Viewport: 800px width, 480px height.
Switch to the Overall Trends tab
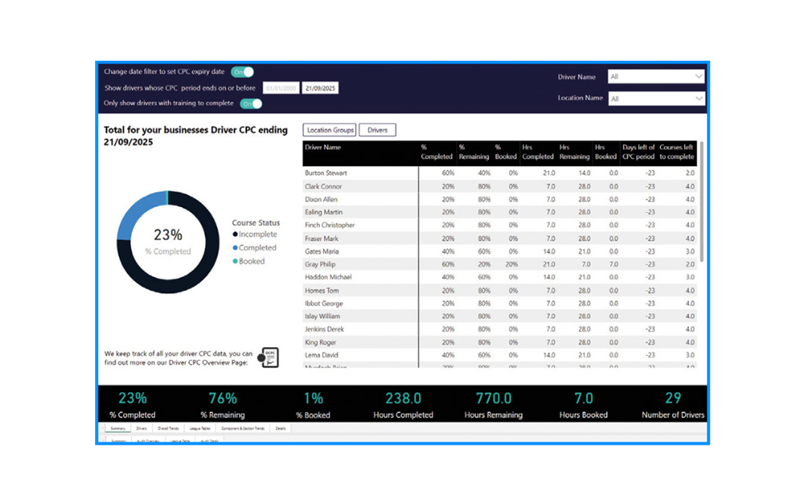coord(168,428)
